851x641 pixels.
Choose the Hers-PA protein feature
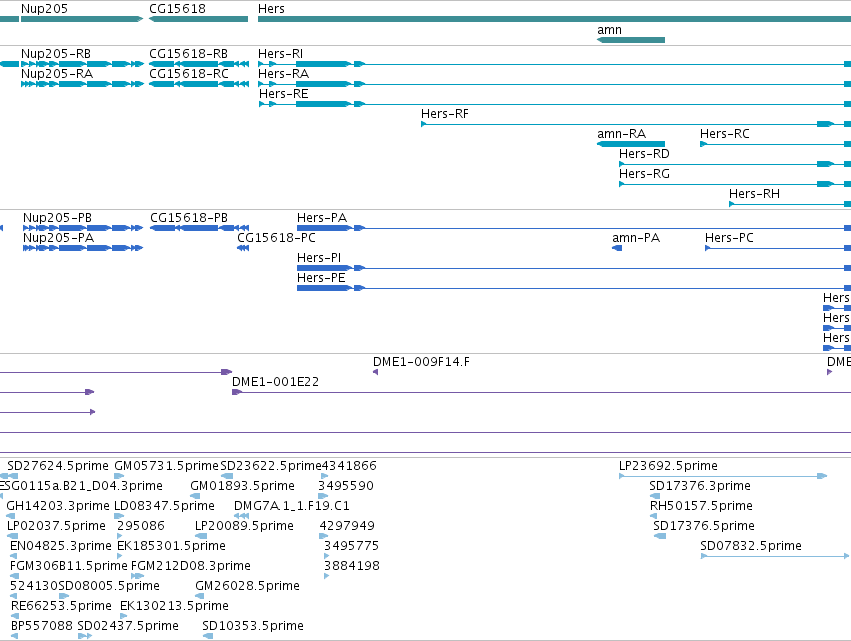(x=322, y=218)
